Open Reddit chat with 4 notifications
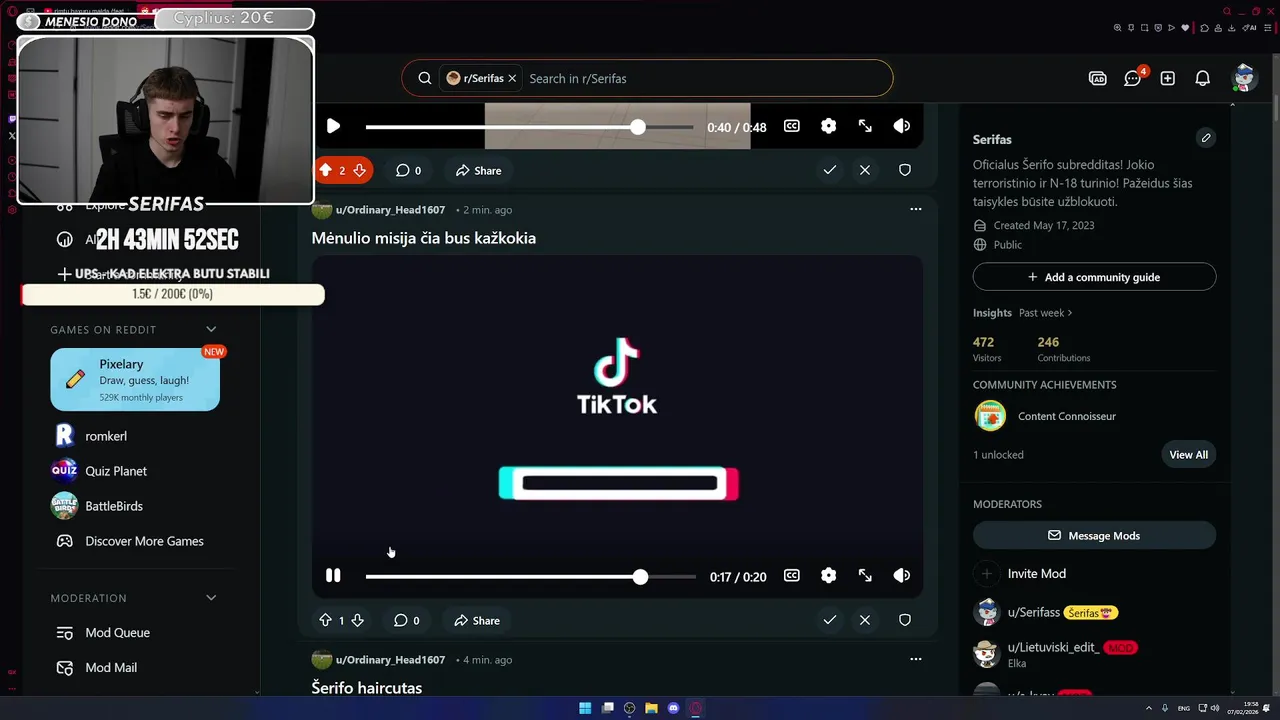 coord(1133,78)
